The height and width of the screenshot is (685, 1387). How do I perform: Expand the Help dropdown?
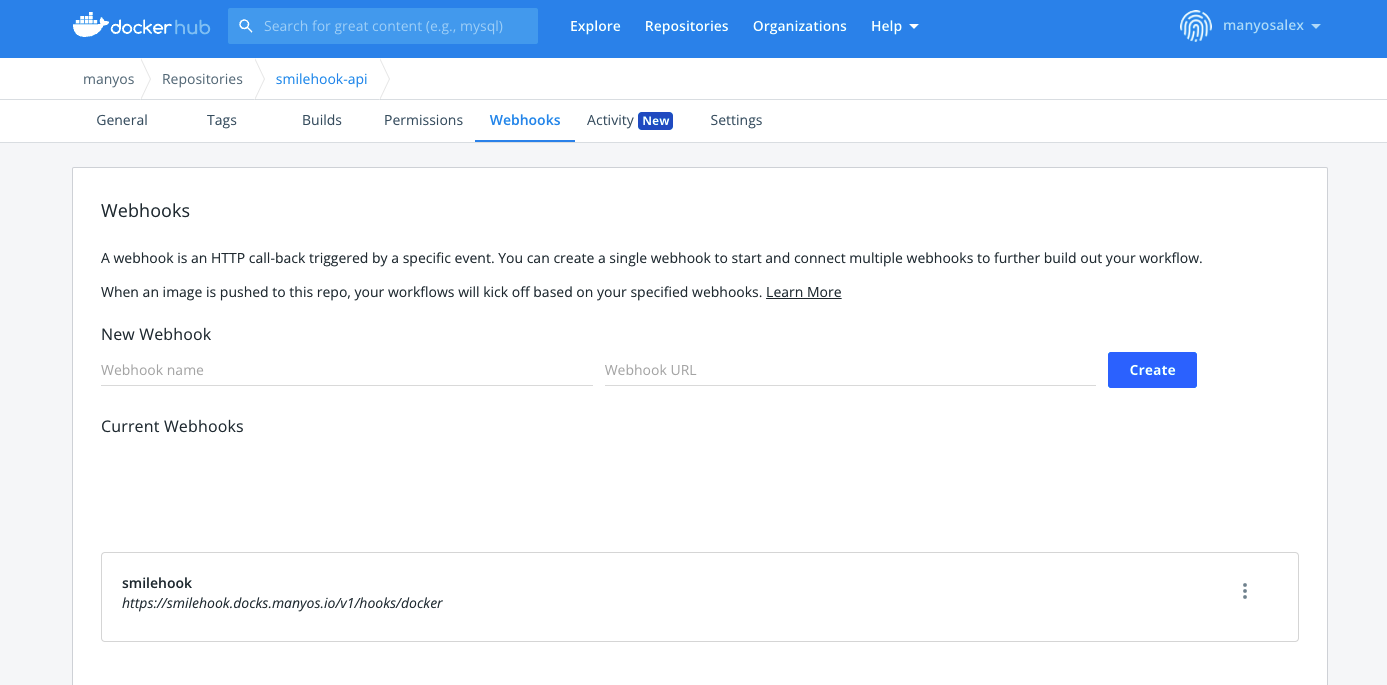click(893, 26)
